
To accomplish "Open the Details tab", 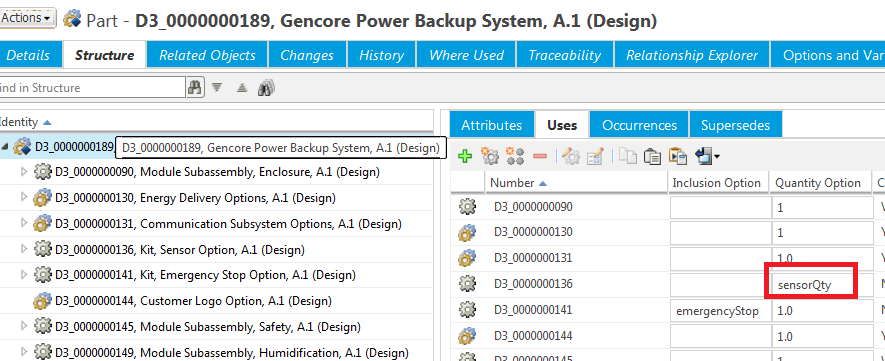I will 29,55.
